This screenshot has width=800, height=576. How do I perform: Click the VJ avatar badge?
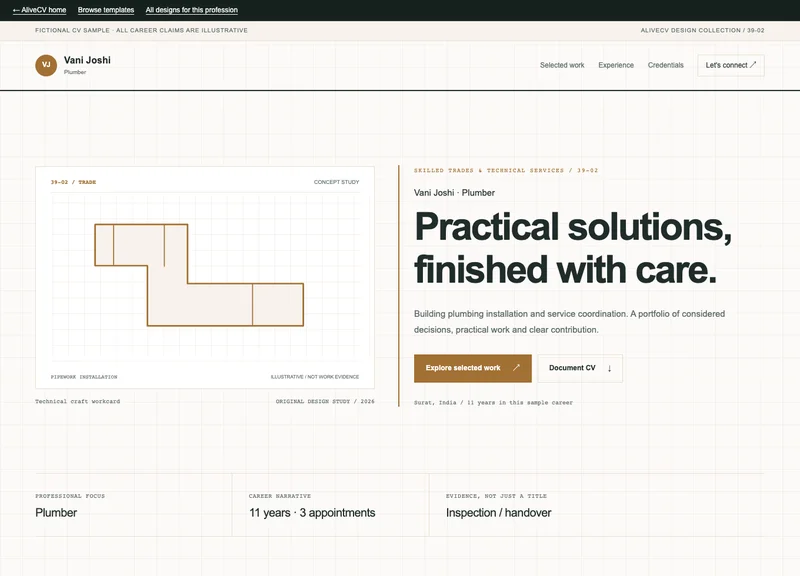[46, 65]
